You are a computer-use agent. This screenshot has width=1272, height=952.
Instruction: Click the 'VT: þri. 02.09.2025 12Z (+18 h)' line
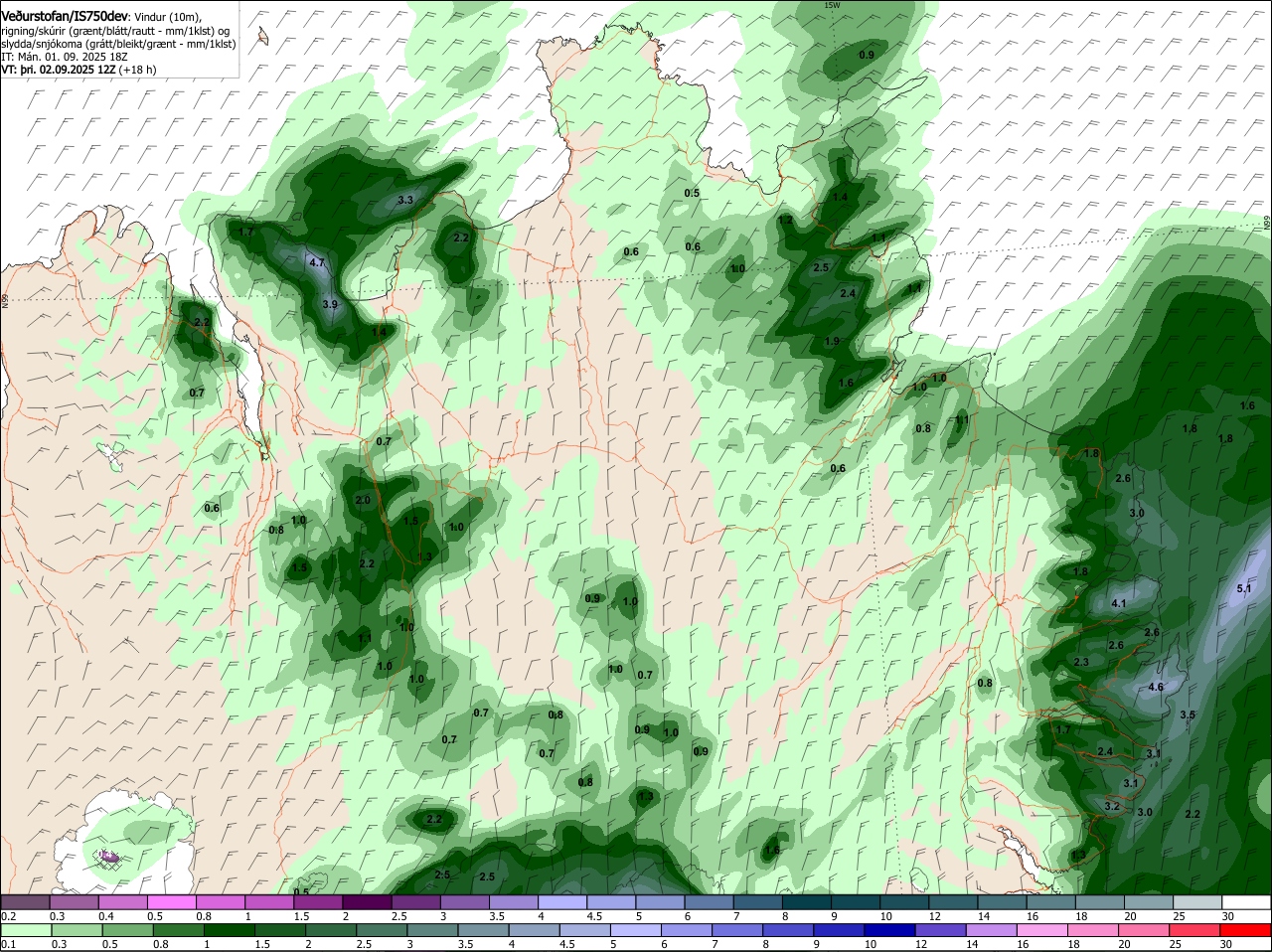tap(79, 70)
